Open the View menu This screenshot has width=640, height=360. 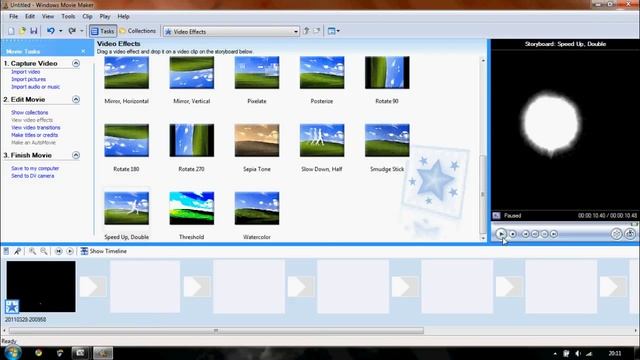tap(48, 17)
